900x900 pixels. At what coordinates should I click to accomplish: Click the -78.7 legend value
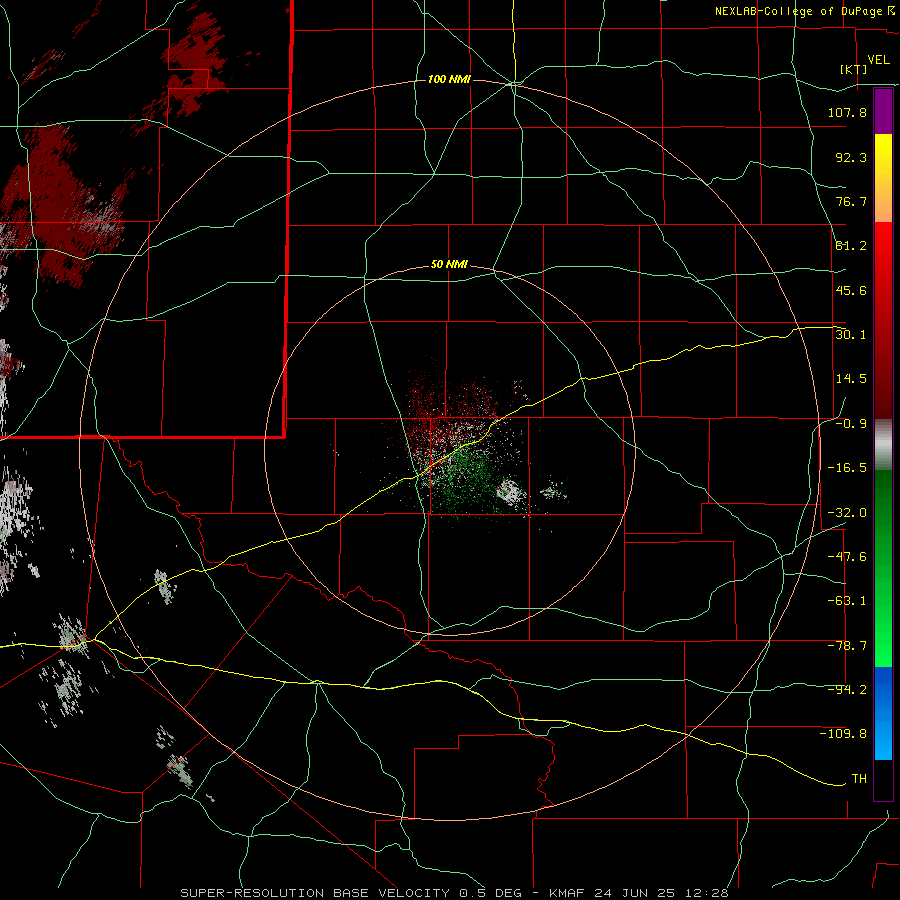(847, 646)
